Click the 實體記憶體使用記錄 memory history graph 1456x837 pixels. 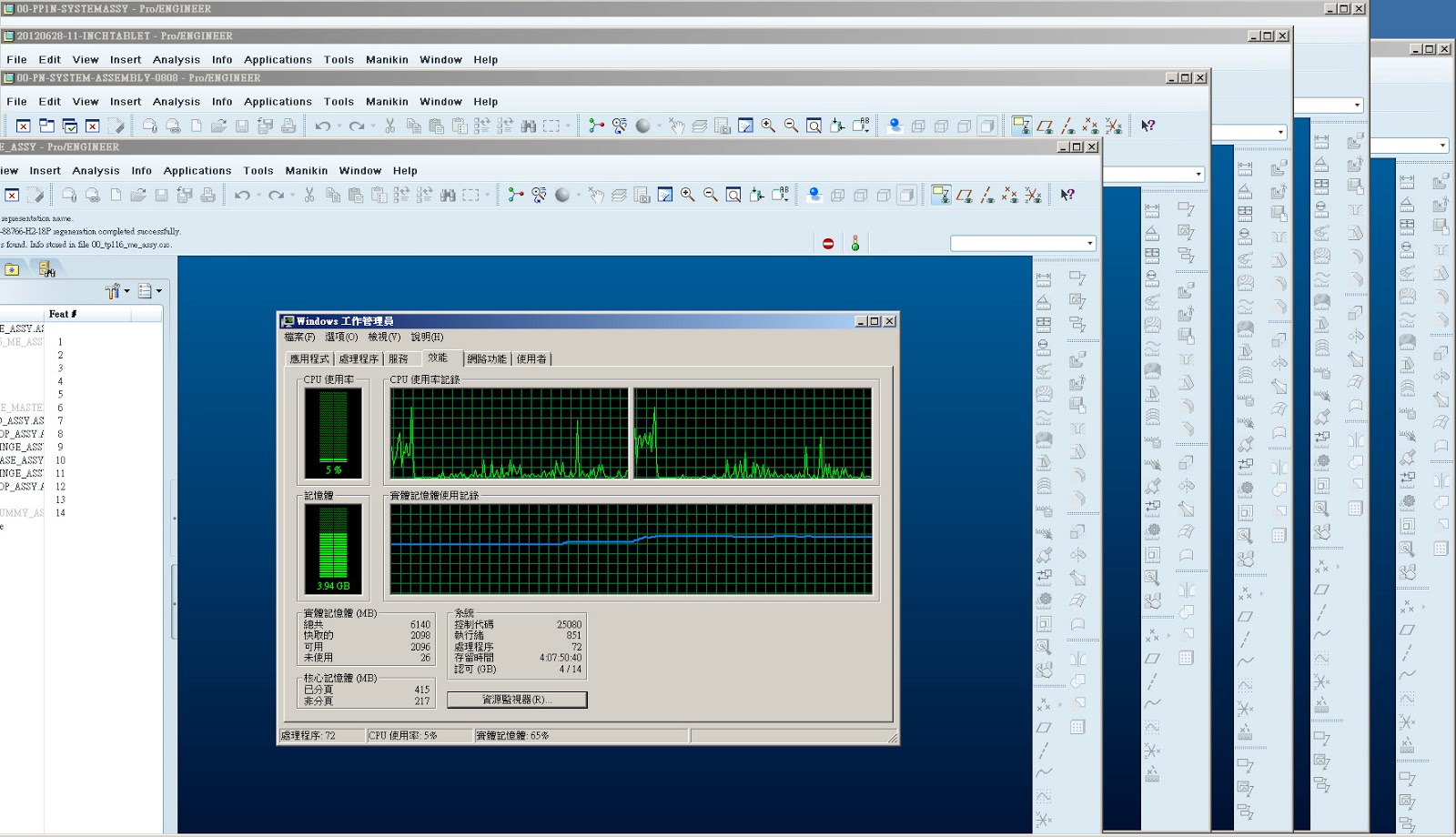point(631,550)
